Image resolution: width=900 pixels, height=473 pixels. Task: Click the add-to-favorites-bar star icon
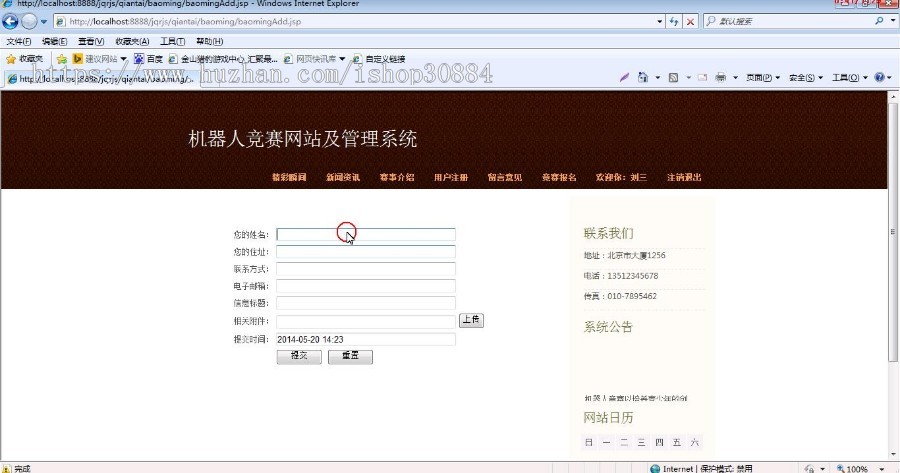[x=61, y=59]
